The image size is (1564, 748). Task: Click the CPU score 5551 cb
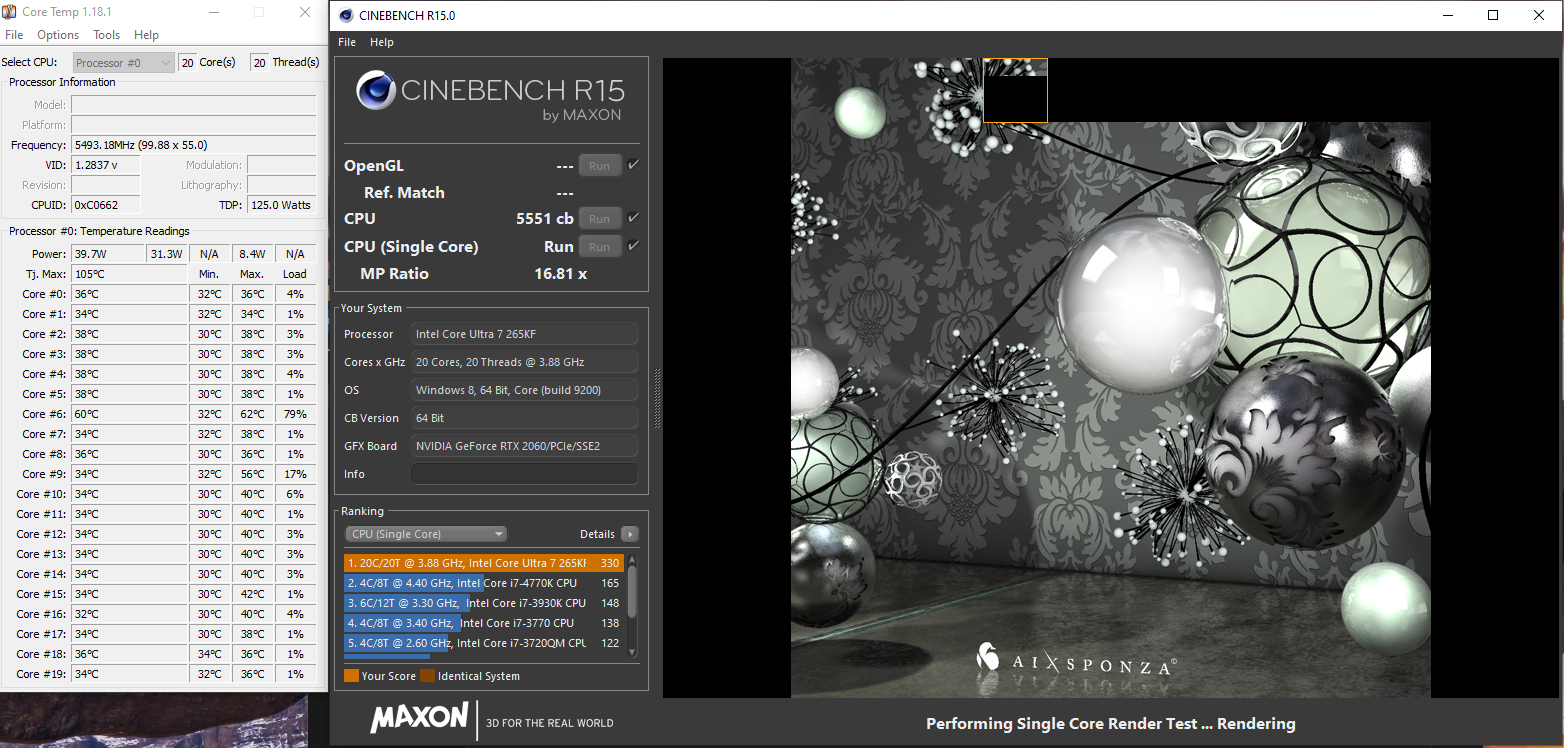(545, 219)
